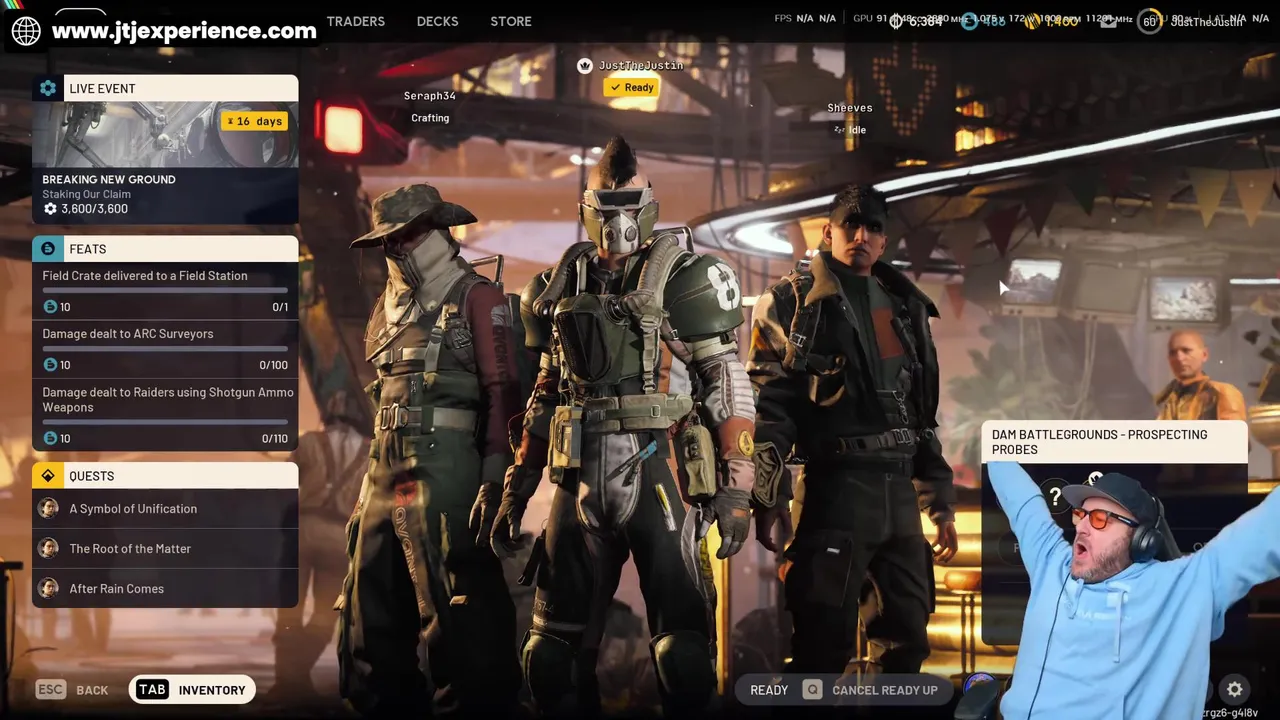Click the yellow 1,400 currency icon
This screenshot has height=720, width=1280.
click(x=1035, y=21)
